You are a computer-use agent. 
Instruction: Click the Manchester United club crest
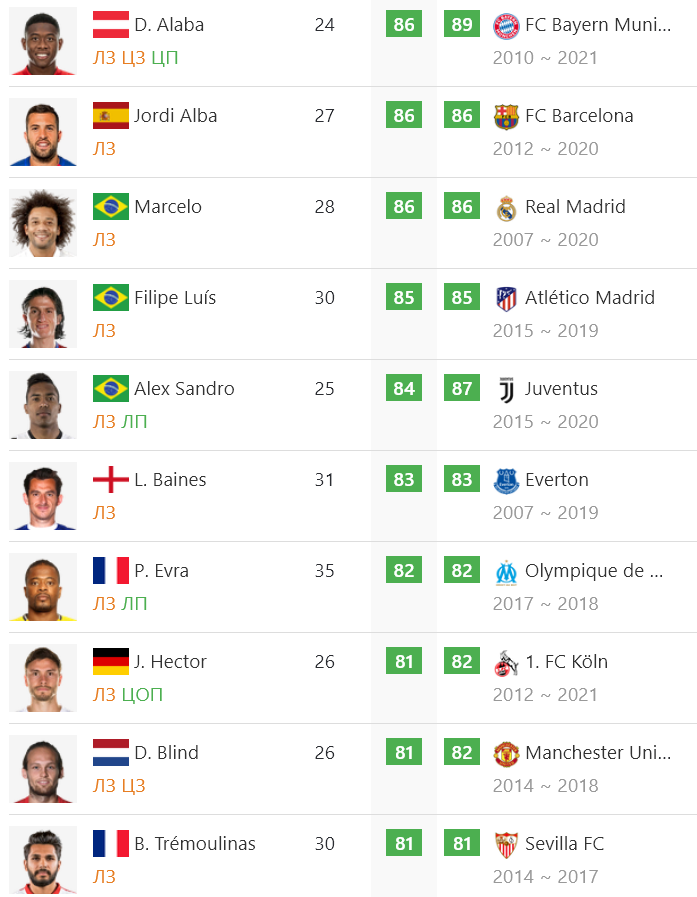coord(506,753)
